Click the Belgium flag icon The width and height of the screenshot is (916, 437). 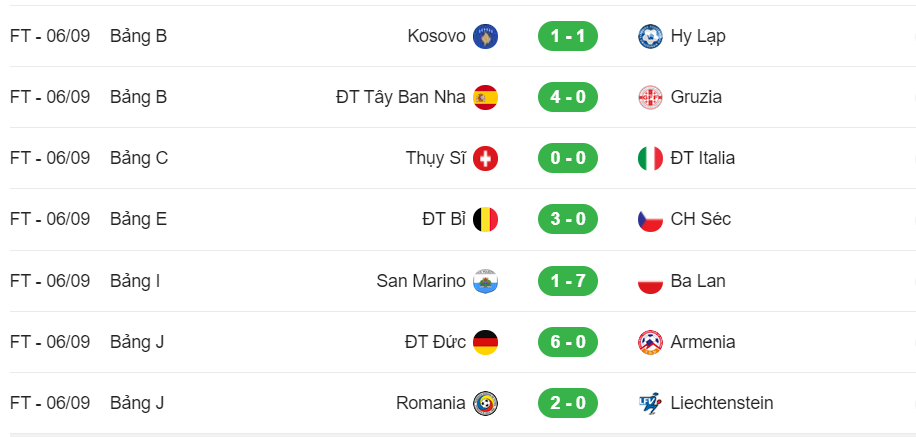[x=485, y=219]
